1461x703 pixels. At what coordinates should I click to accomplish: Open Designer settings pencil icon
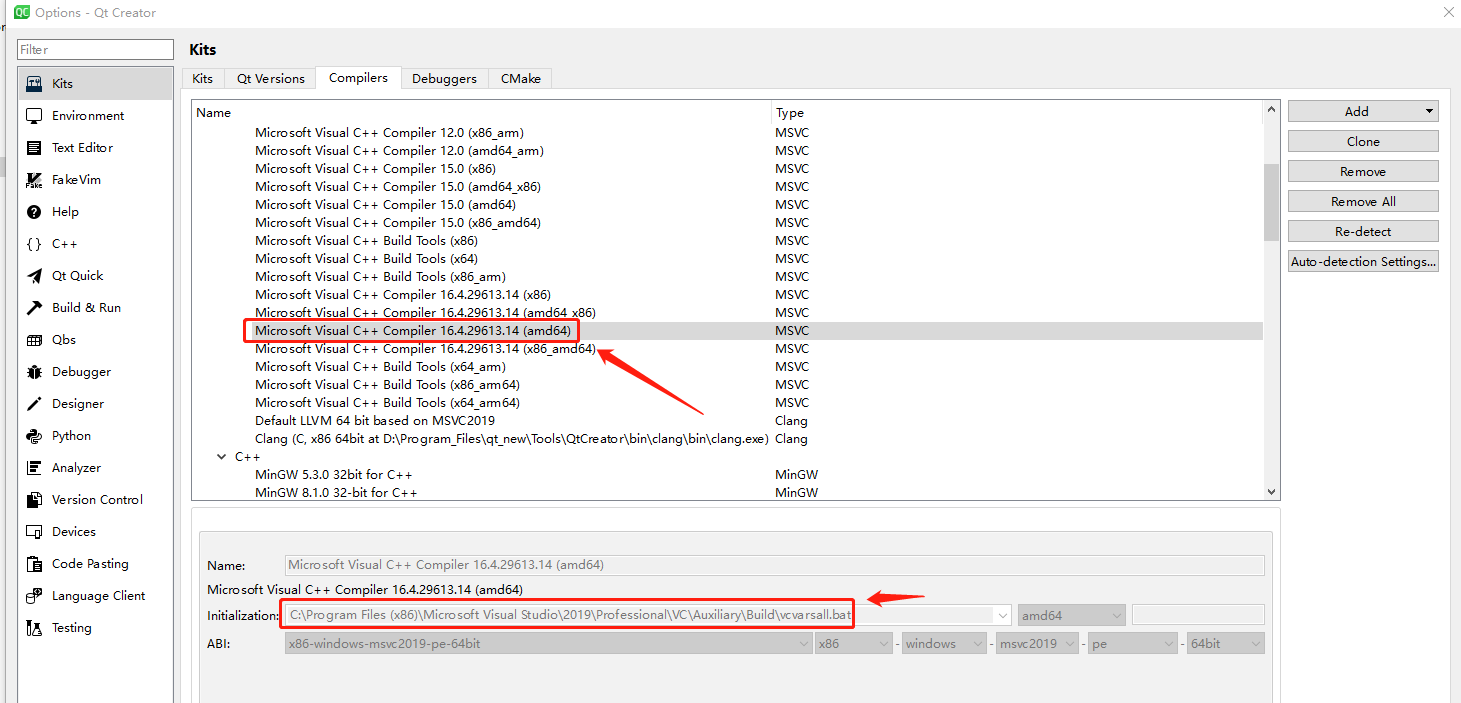click(x=34, y=404)
